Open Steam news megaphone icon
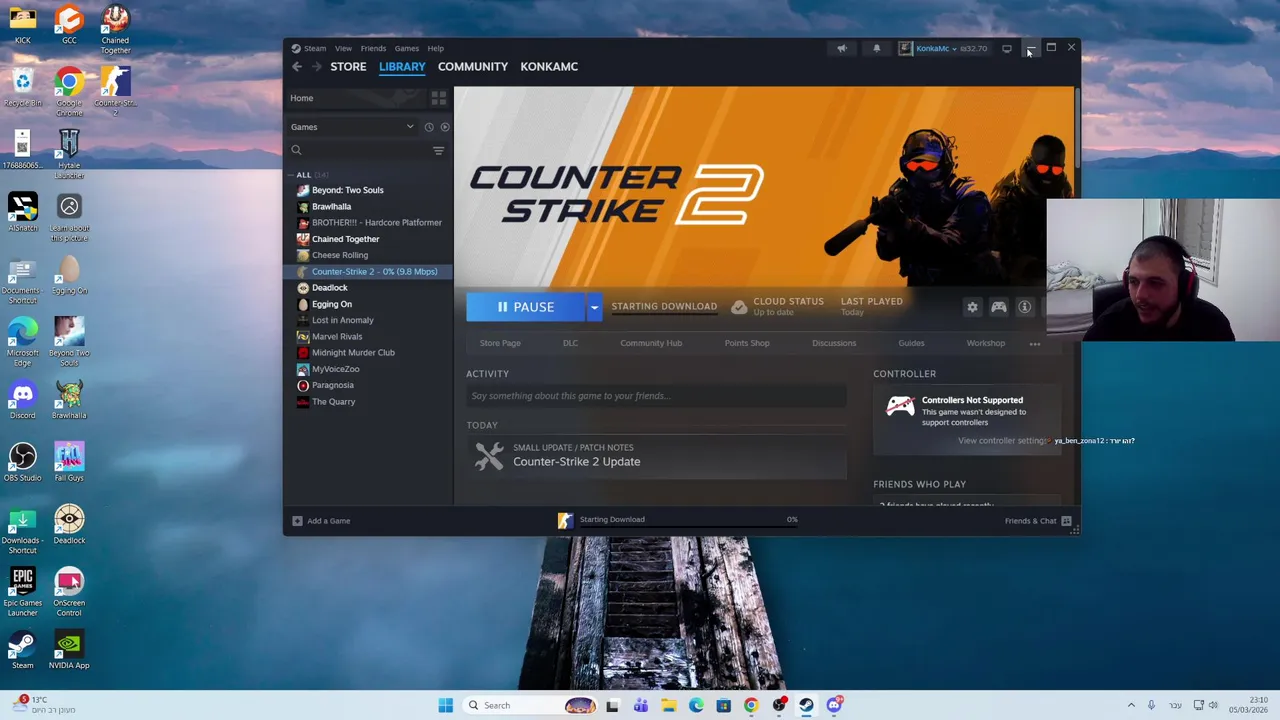 coord(842,48)
